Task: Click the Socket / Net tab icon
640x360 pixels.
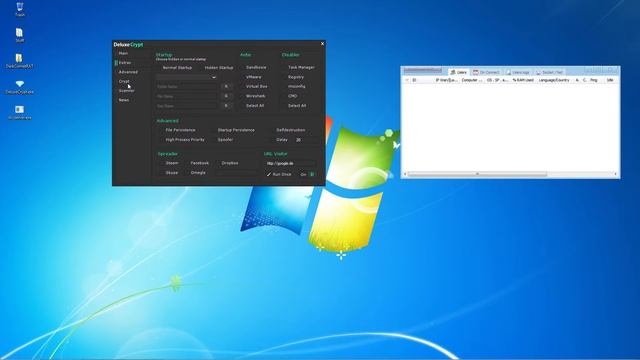Action: pos(538,72)
